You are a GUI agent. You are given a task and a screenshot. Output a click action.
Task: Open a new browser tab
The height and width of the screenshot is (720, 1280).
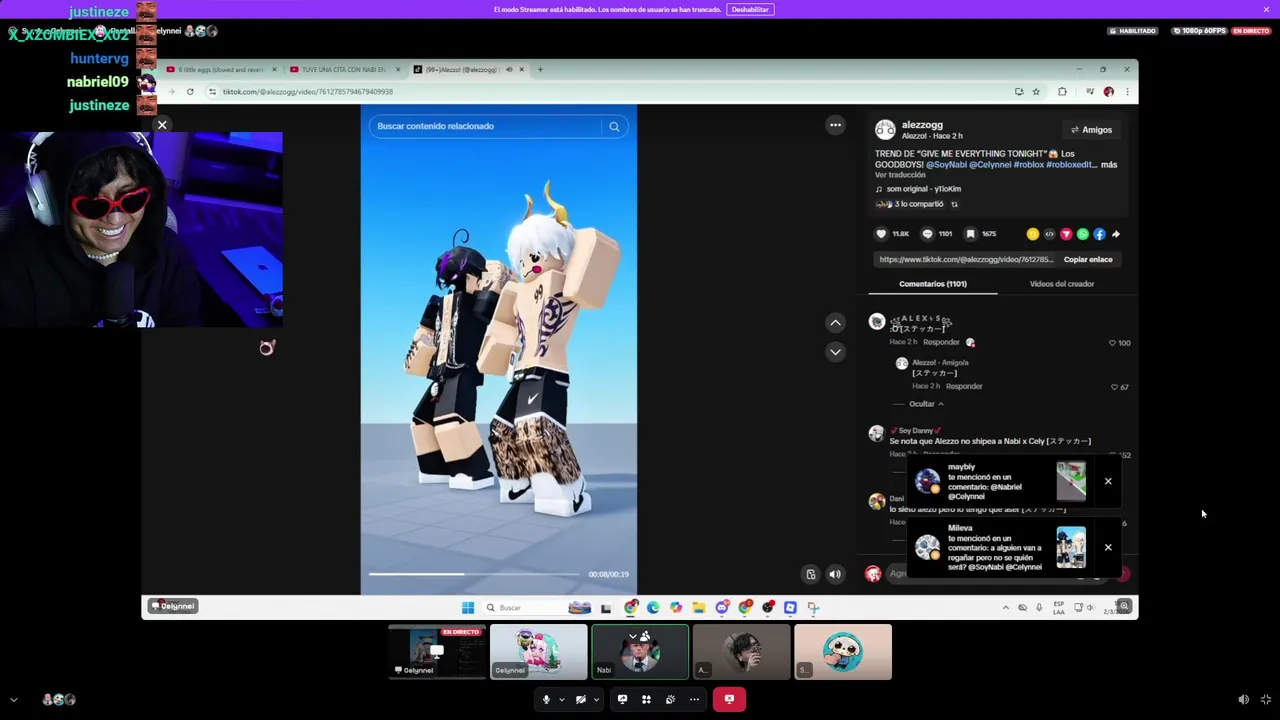541,69
